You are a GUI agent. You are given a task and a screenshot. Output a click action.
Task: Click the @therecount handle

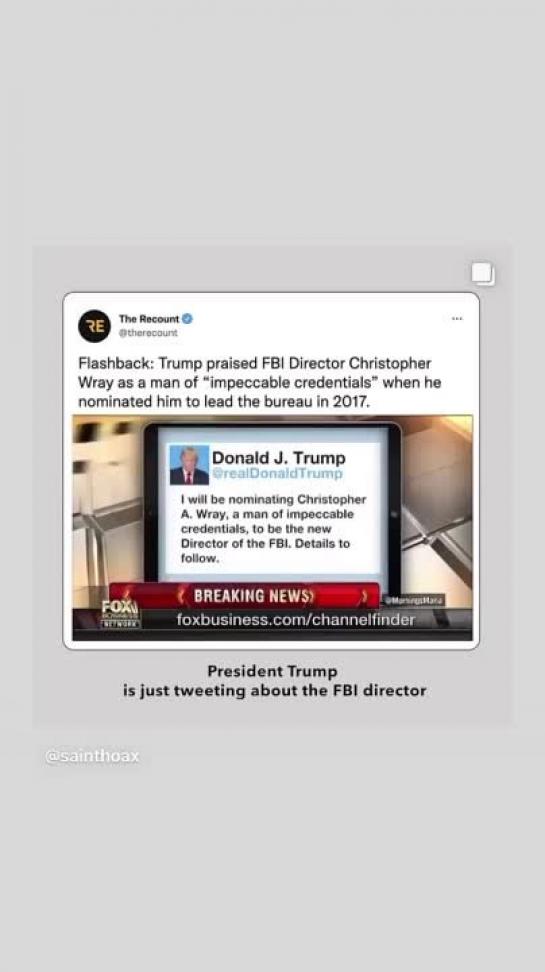coord(148,333)
